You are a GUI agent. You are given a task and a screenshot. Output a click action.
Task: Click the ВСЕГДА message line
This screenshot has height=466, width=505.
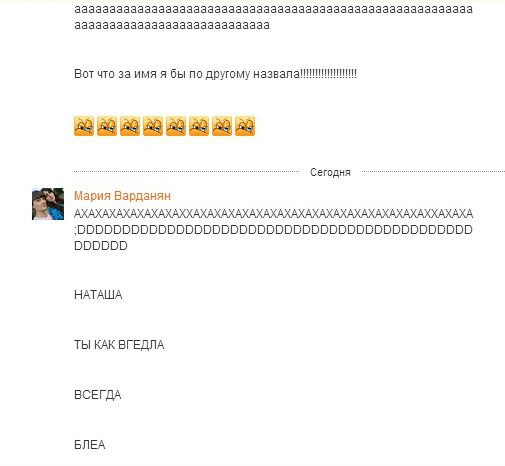pyautogui.click(x=97, y=395)
